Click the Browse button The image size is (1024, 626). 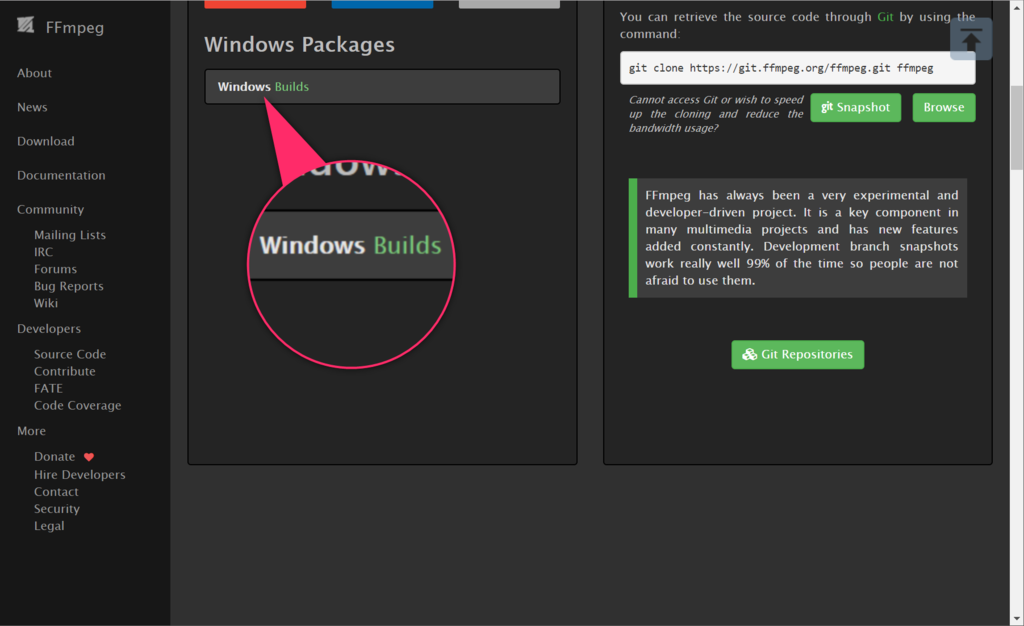[x=944, y=107]
